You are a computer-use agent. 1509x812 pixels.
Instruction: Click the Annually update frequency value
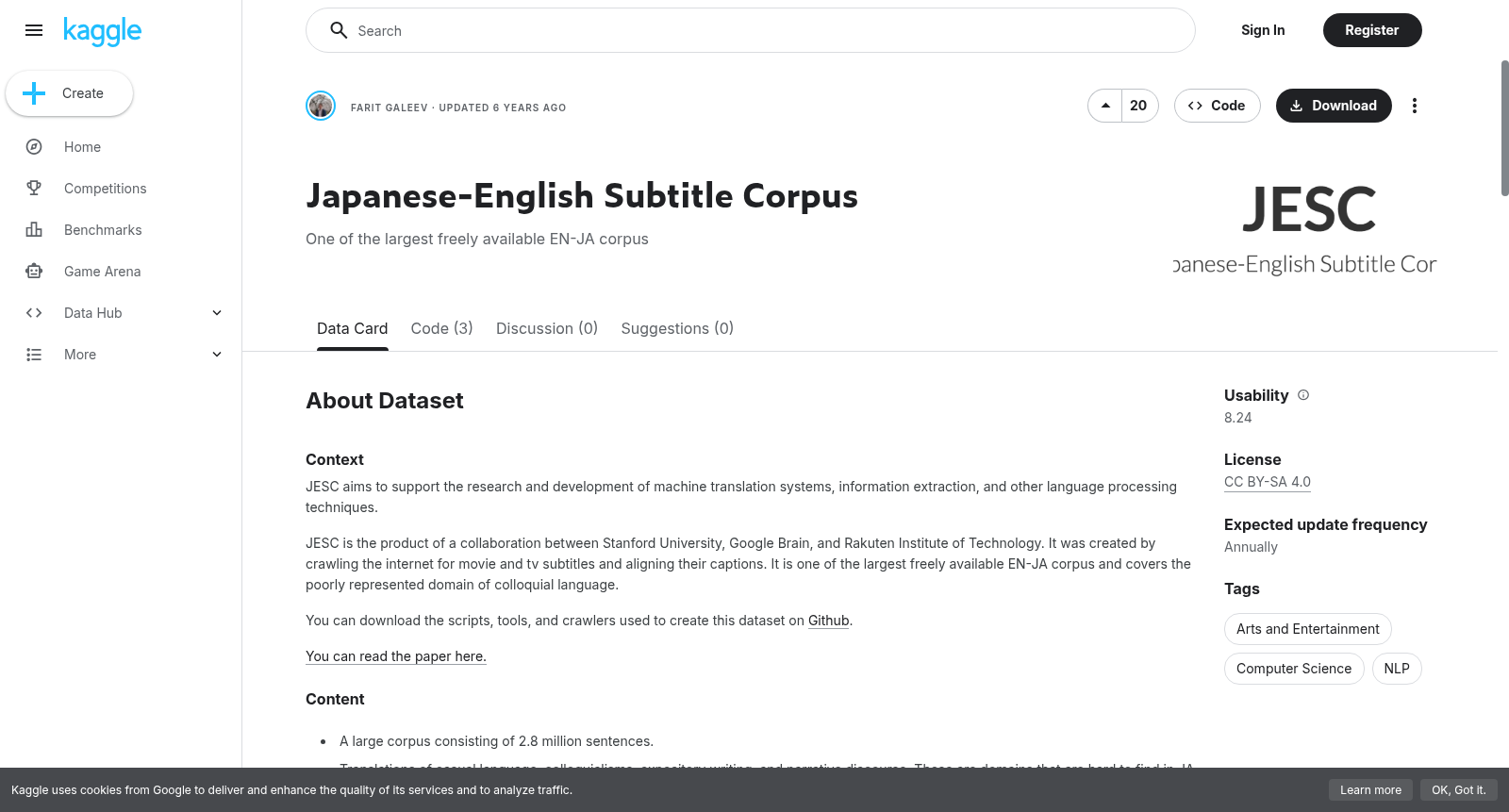(1251, 547)
